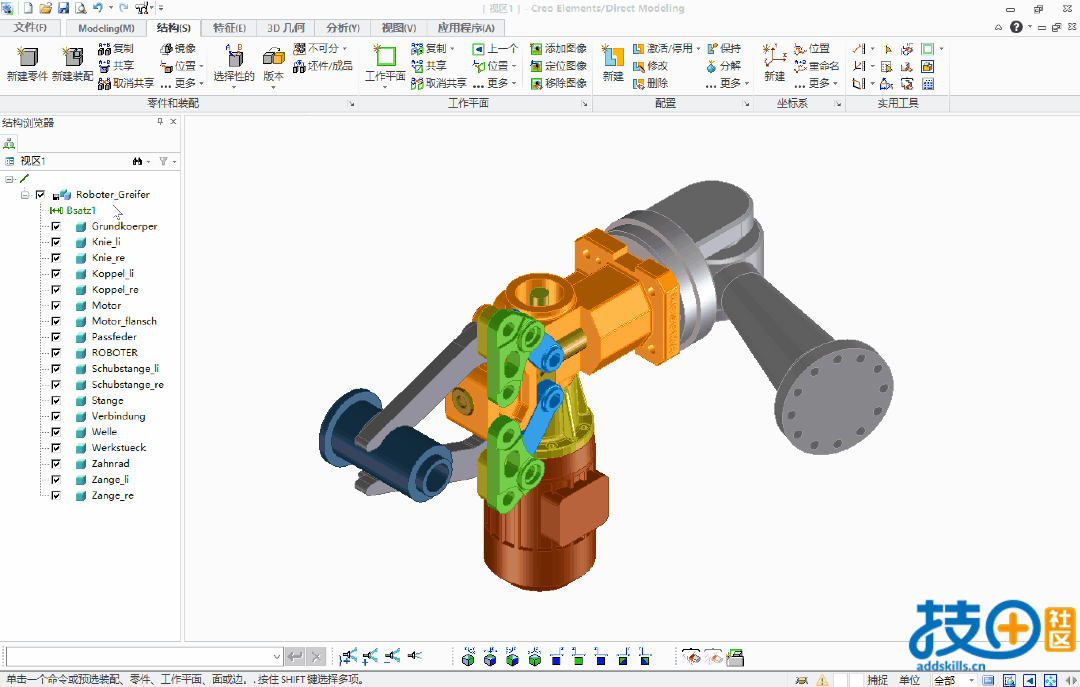Open the 文件(F) menu

pyautogui.click(x=30, y=28)
